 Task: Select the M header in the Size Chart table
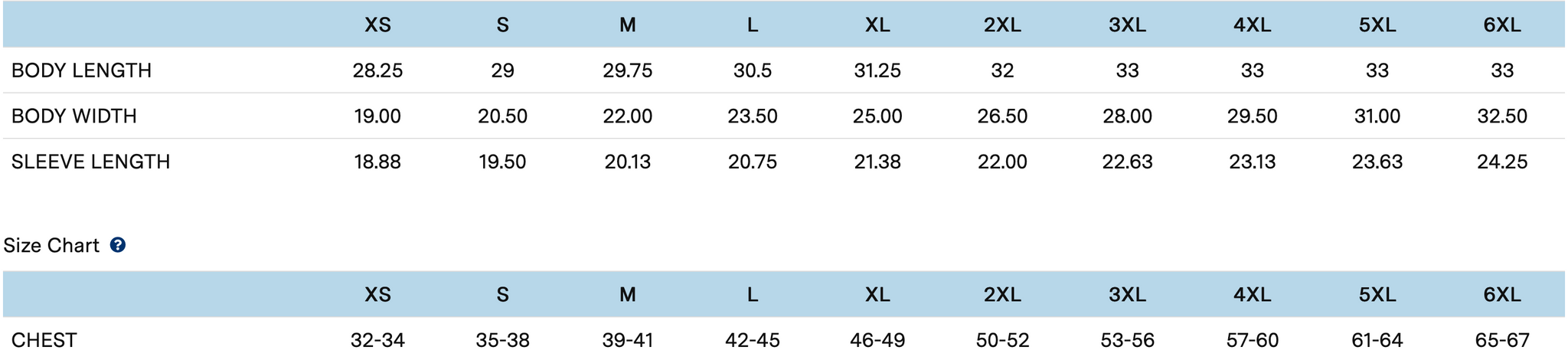click(x=628, y=295)
